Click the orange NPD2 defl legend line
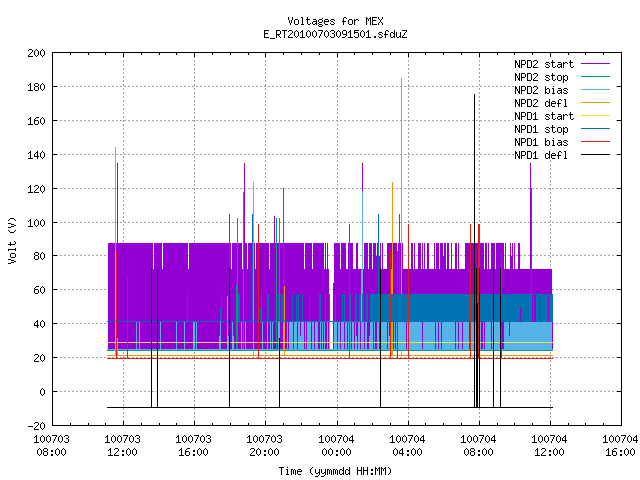 pyautogui.click(x=596, y=103)
